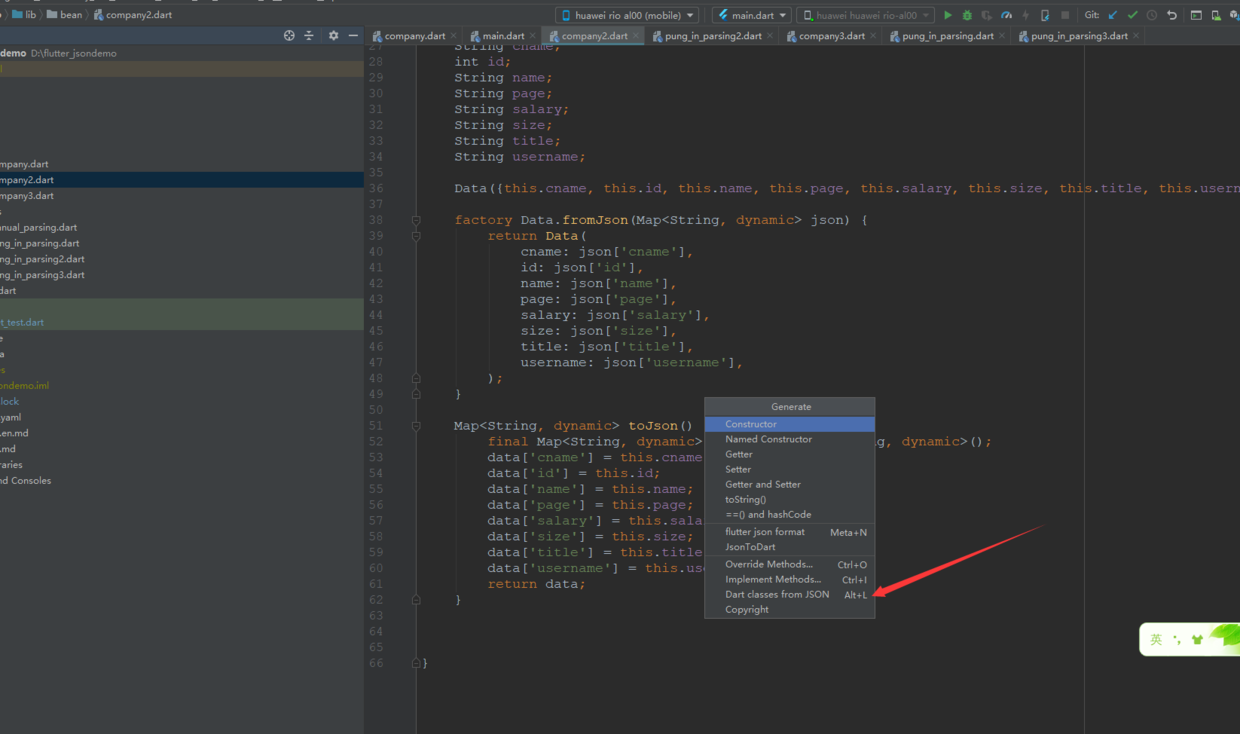Click locate current file crosshair icon

(x=289, y=36)
